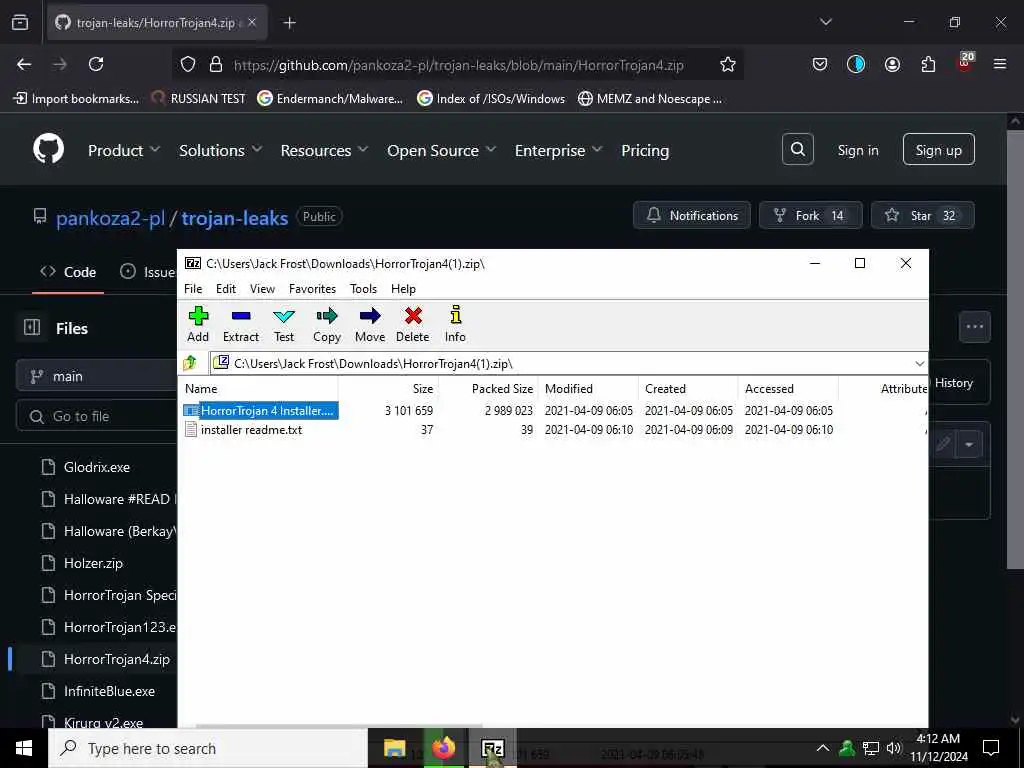Open Glodrix.exe in the file tree

(x=97, y=467)
